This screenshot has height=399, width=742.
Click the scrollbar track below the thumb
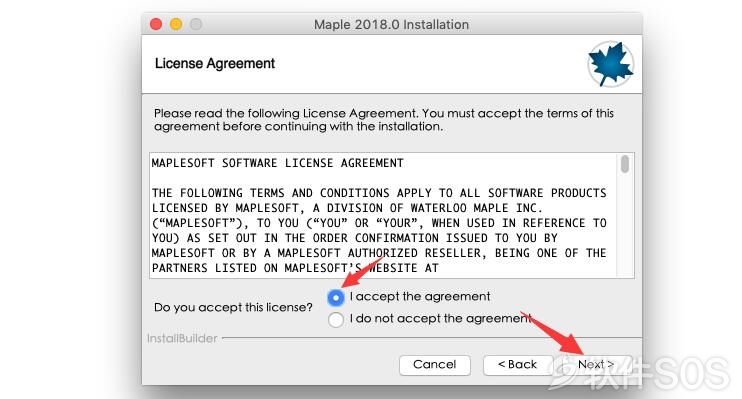click(625, 225)
